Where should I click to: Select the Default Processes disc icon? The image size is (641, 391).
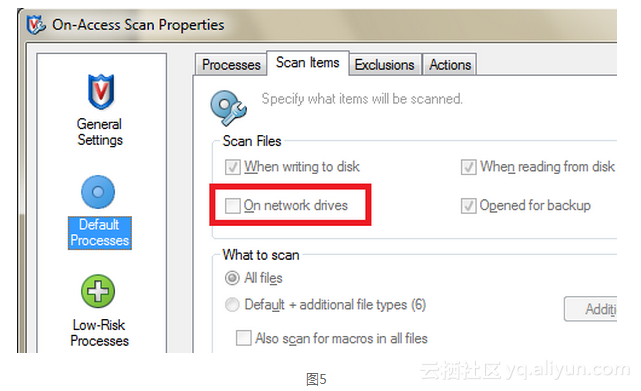coord(98,192)
